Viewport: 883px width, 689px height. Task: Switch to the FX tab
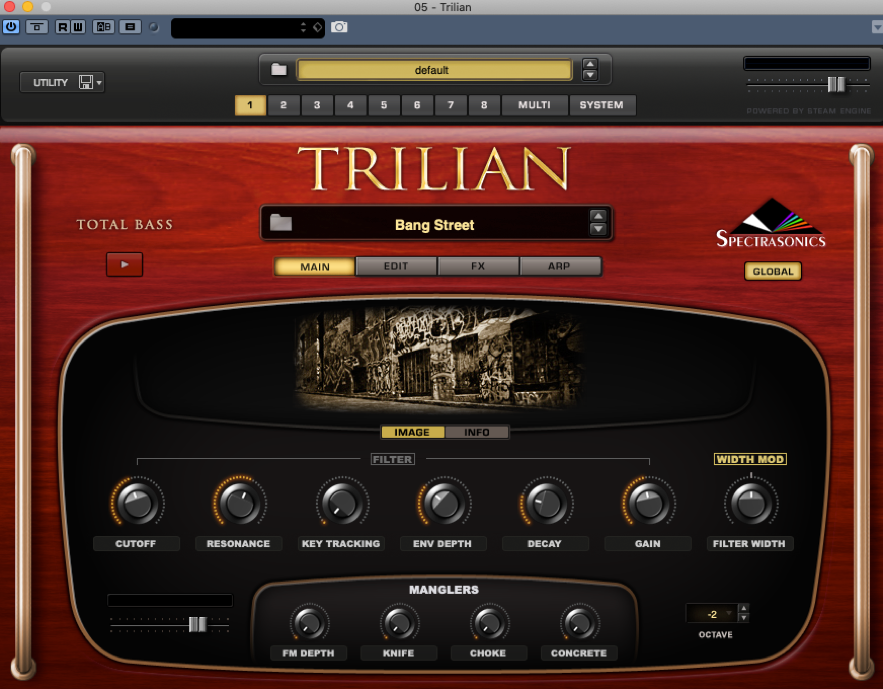[x=478, y=266]
